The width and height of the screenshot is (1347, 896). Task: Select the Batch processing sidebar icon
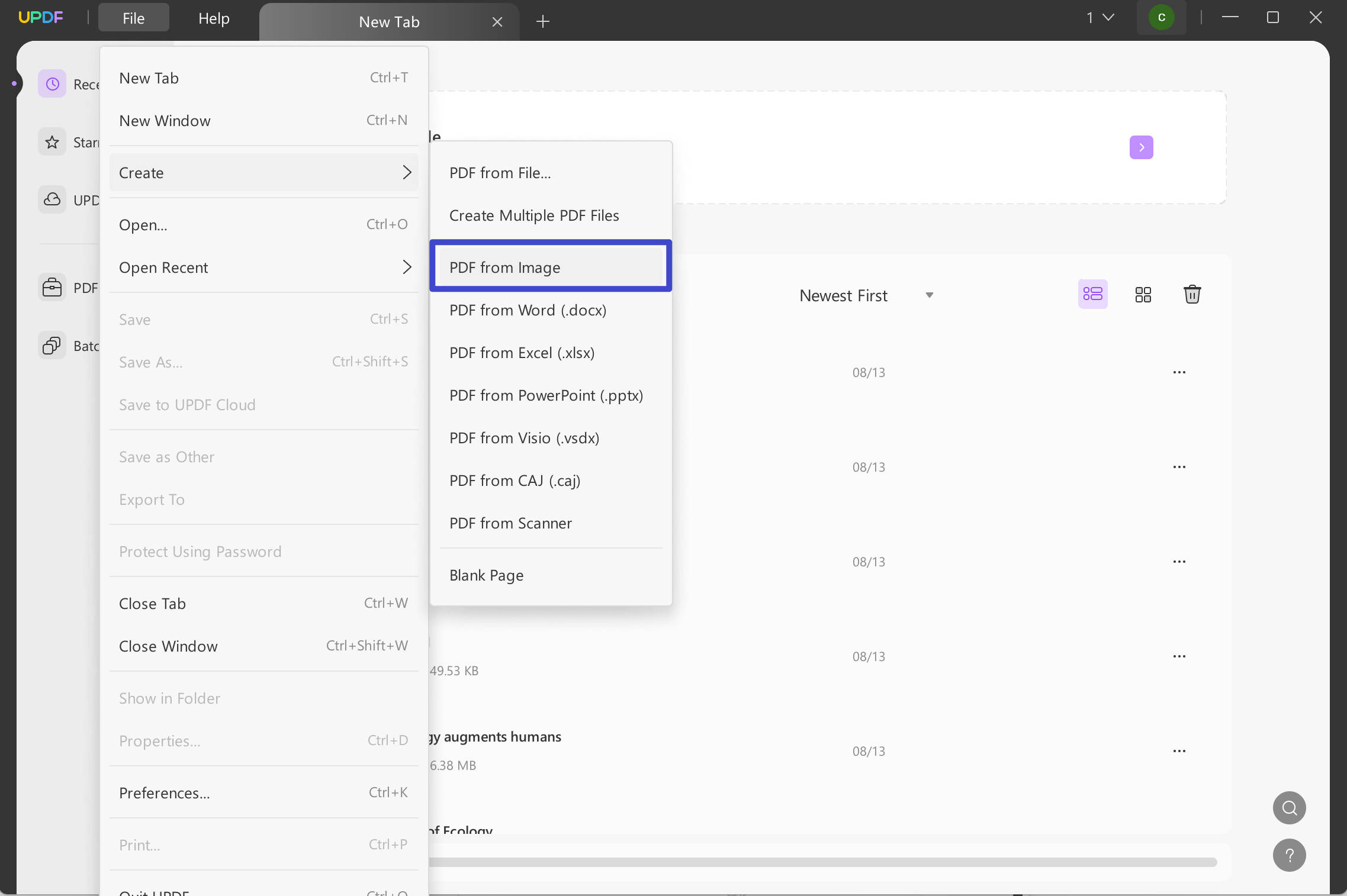click(52, 345)
